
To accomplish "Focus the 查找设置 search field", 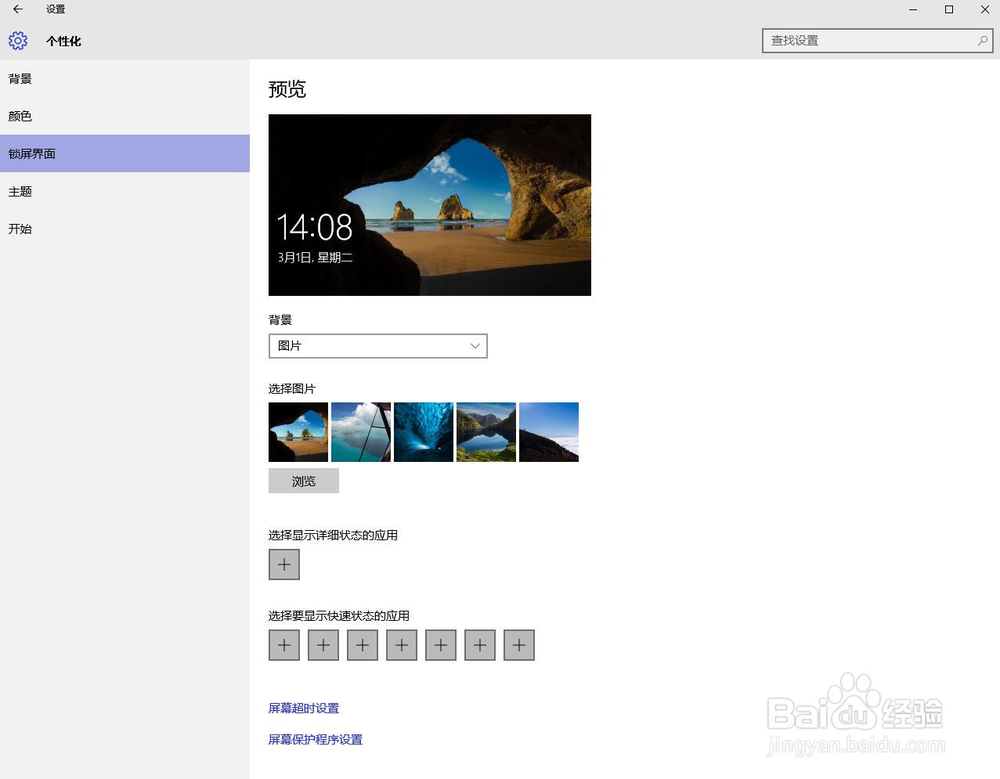I will coord(878,41).
